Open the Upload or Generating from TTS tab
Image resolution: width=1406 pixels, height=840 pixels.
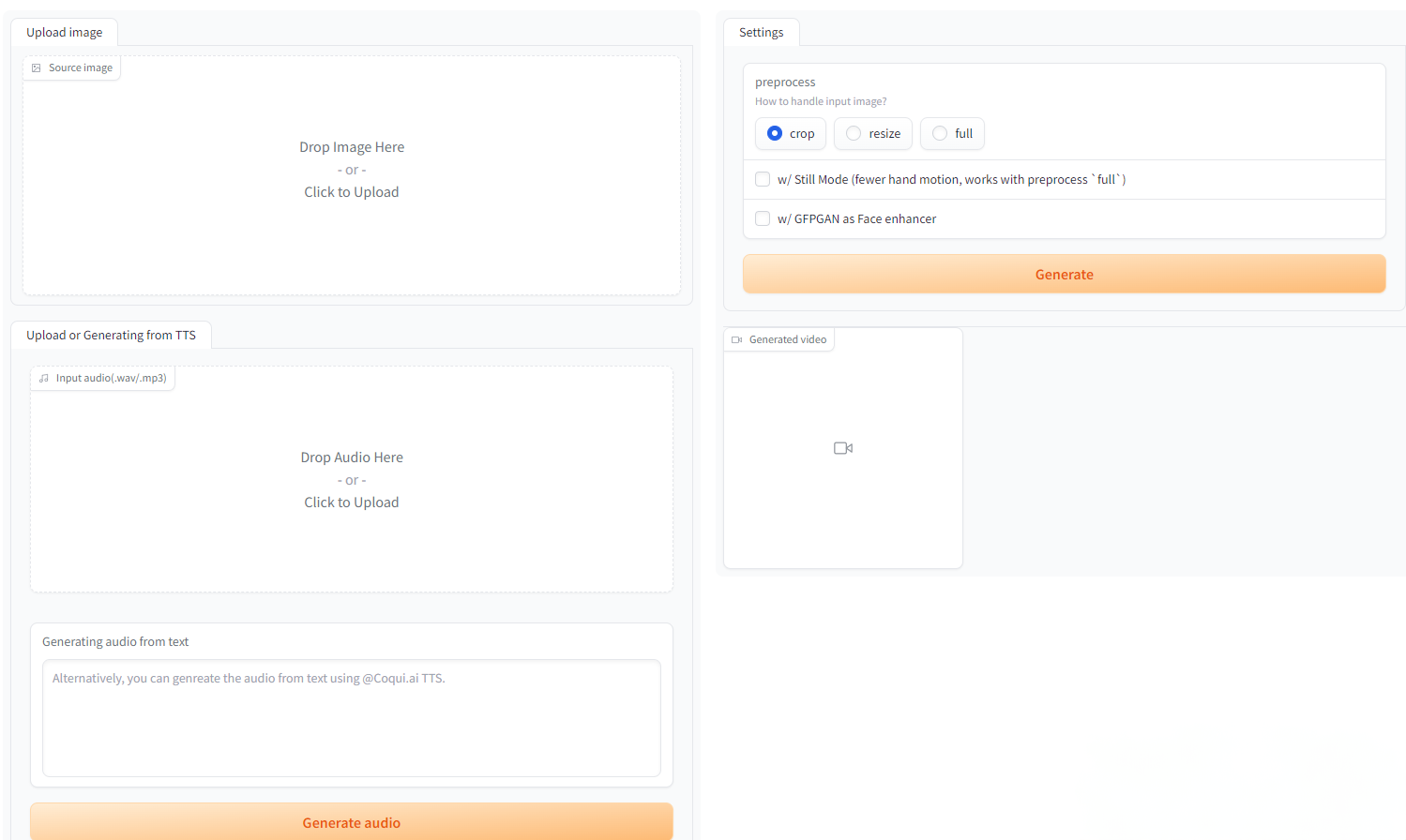click(111, 336)
